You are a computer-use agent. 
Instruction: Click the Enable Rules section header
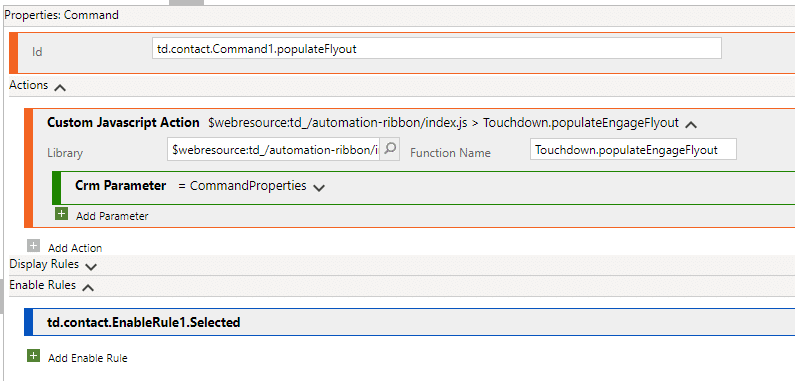point(43,285)
